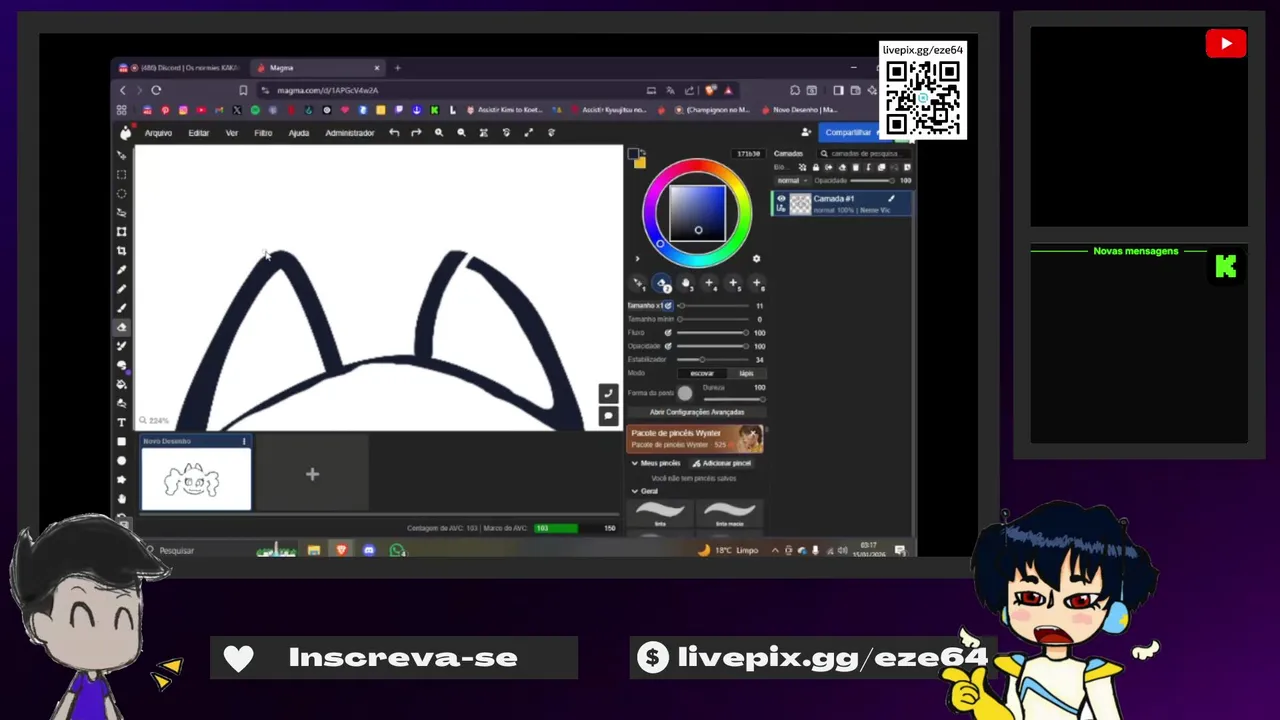
Task: Add preset in slot 4
Action: (x=709, y=284)
